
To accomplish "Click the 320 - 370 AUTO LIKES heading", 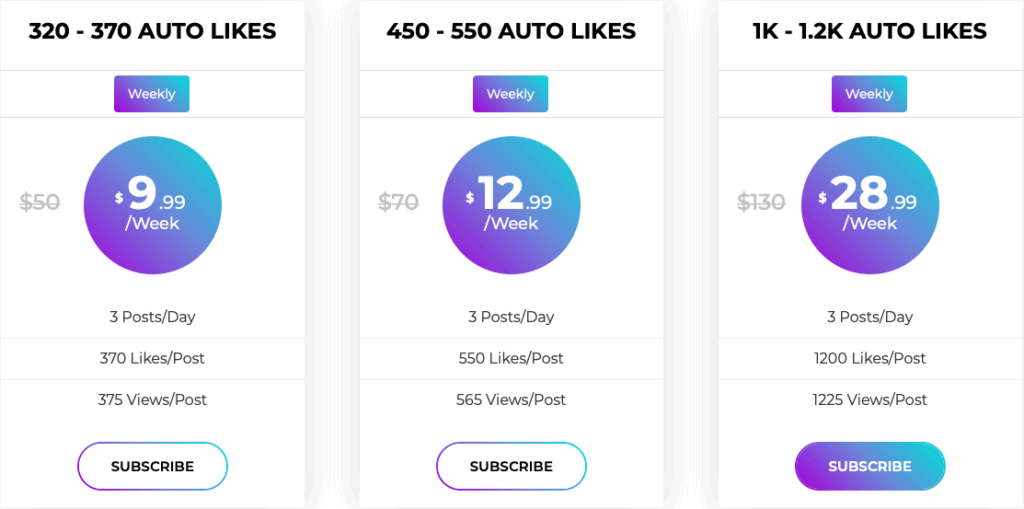I will pos(152,31).
